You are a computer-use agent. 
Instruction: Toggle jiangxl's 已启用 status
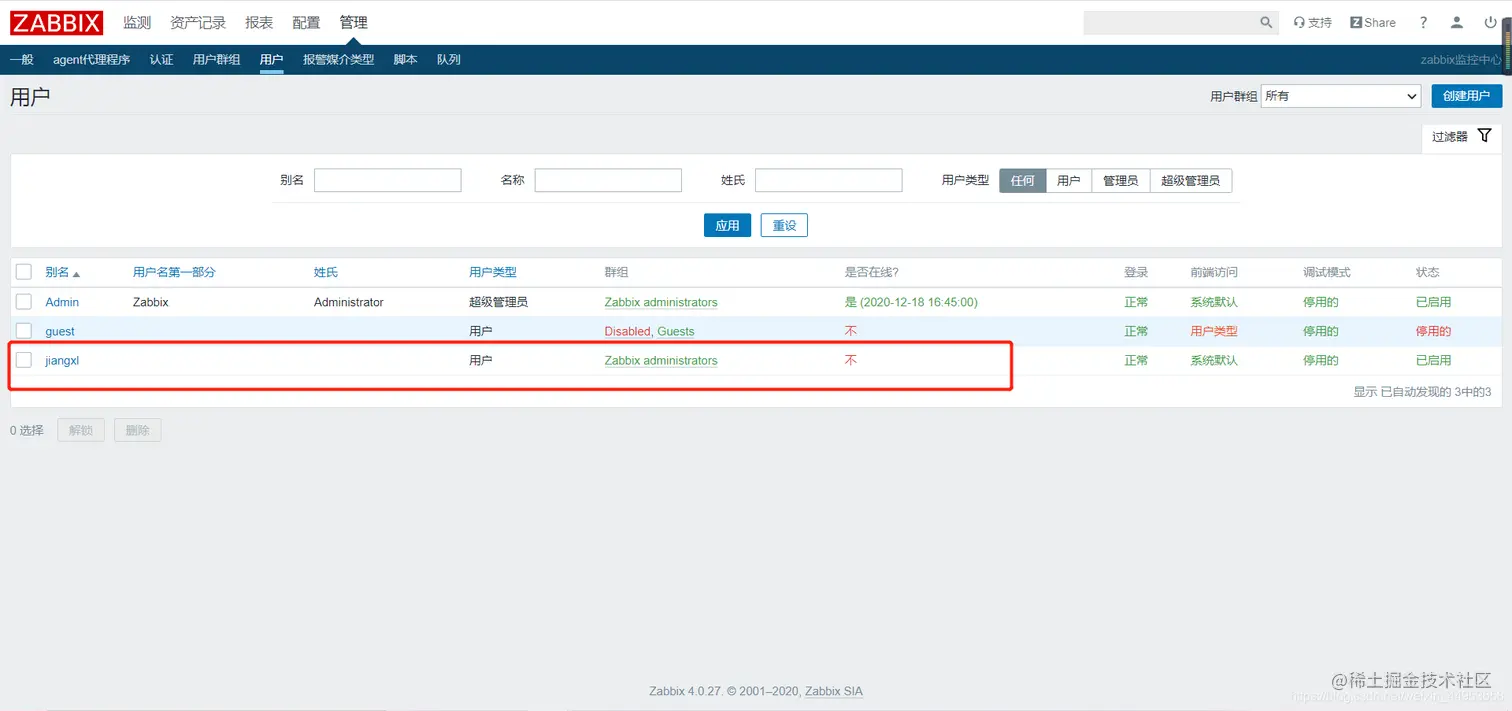point(1433,360)
